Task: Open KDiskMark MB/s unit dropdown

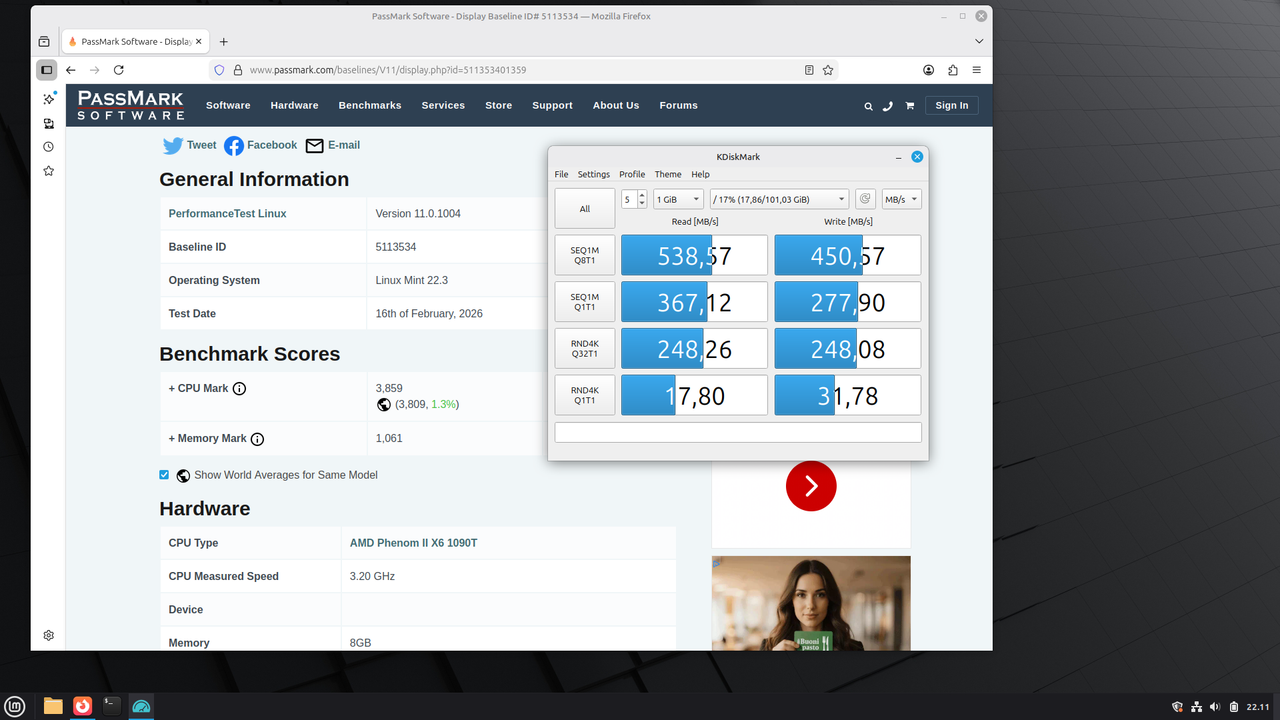Action: (x=901, y=199)
